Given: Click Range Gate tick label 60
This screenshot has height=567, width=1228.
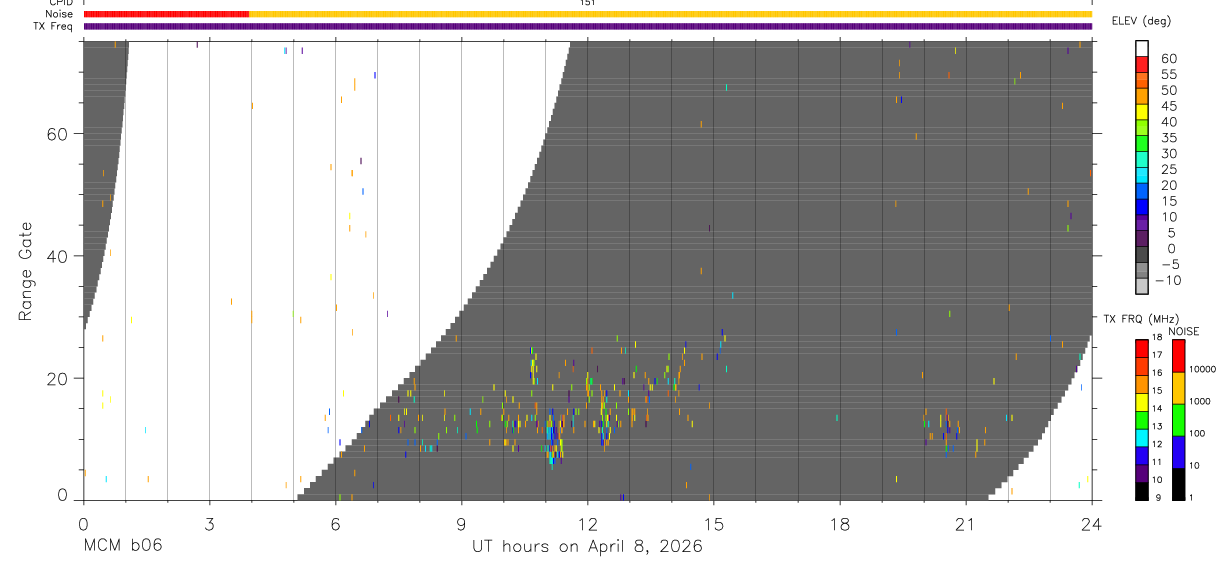Looking at the screenshot, I should point(57,134).
